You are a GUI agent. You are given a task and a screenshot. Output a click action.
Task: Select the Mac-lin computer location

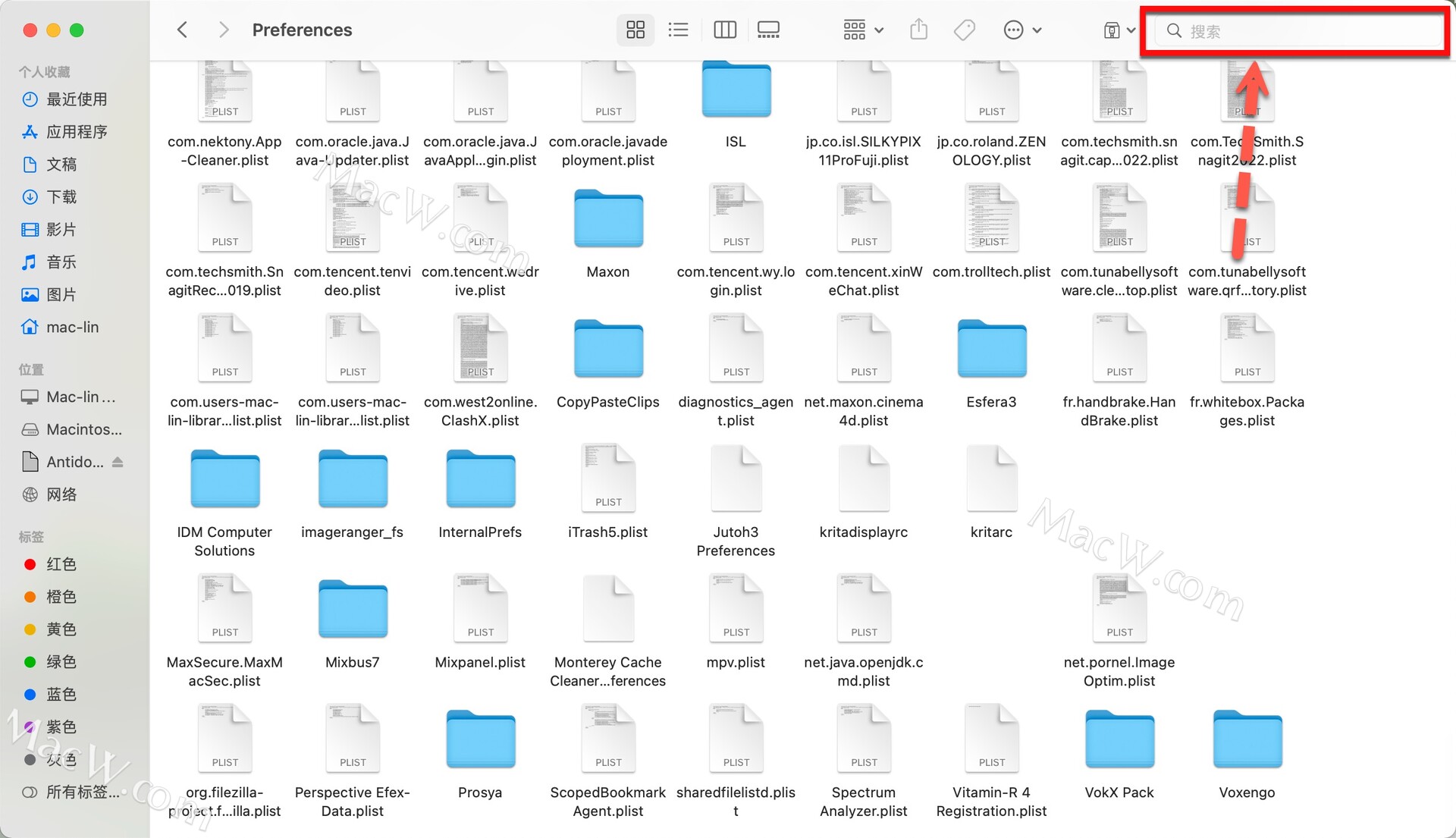[x=69, y=397]
